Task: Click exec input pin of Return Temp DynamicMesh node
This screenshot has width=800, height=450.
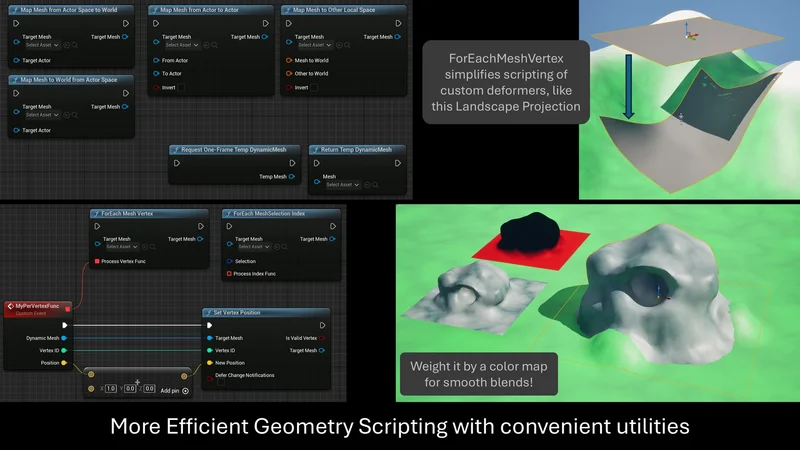Action: (x=316, y=163)
